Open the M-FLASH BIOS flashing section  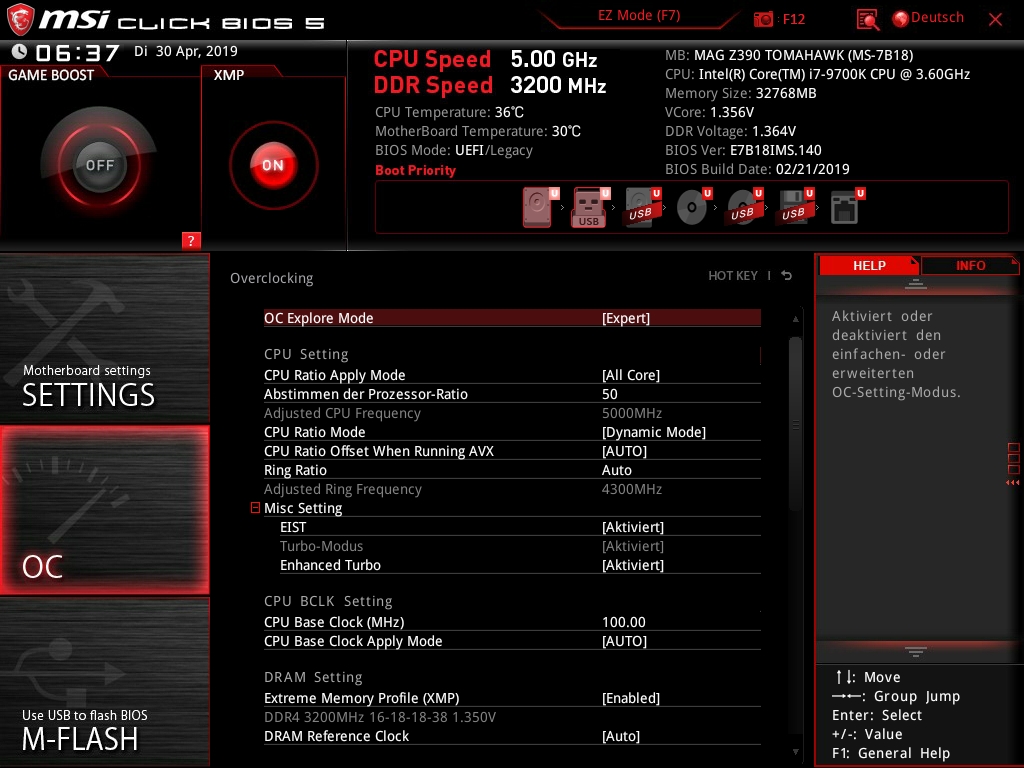(104, 682)
